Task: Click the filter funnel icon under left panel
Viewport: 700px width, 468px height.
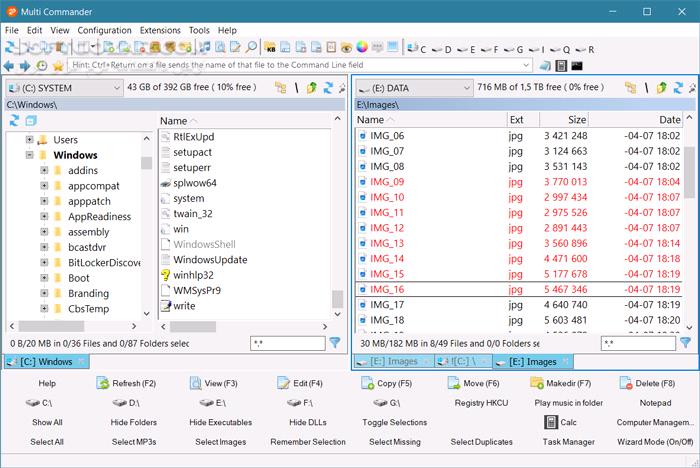Action: click(335, 343)
